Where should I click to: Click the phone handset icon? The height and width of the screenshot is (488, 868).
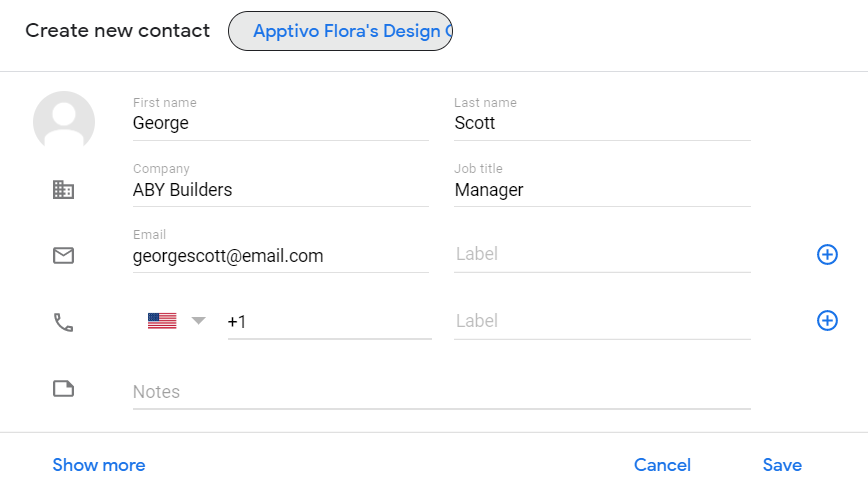pyautogui.click(x=63, y=322)
